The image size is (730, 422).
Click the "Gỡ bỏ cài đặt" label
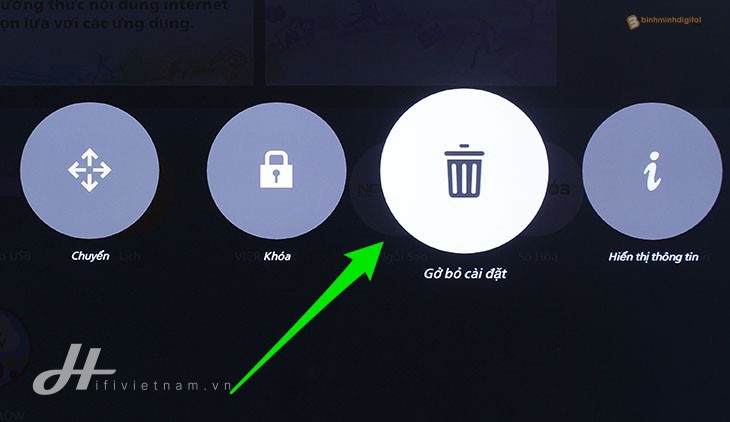(465, 273)
